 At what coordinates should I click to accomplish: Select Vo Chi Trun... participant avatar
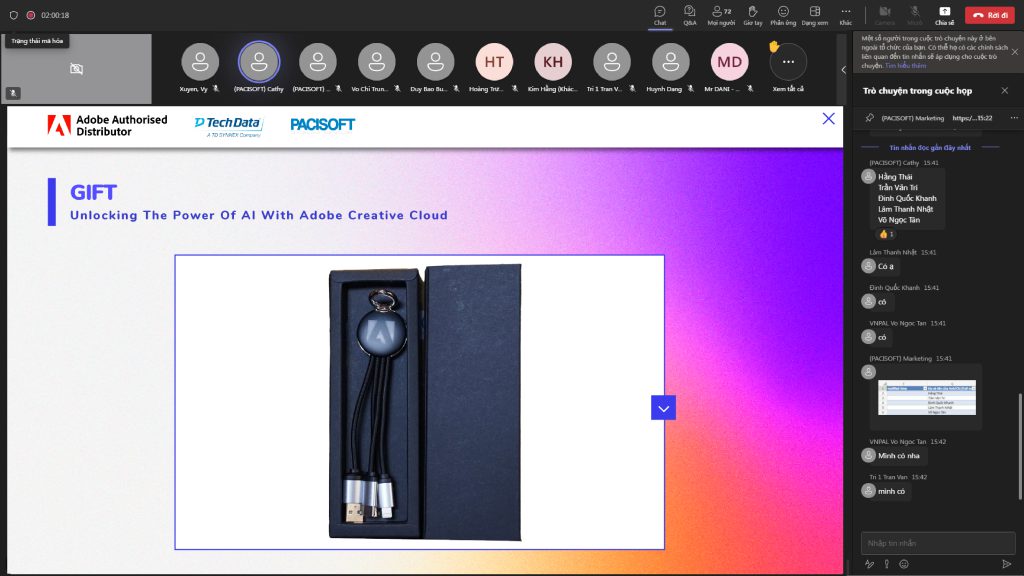point(376,62)
